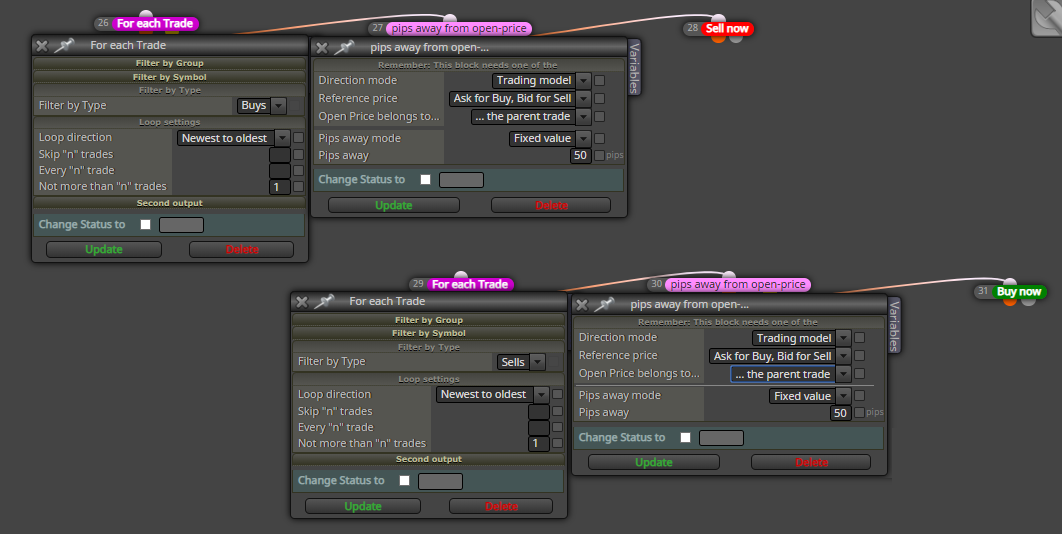Click Delete in the Buys For each Trade panel
Image resolution: width=1062 pixels, height=534 pixels.
click(242, 249)
